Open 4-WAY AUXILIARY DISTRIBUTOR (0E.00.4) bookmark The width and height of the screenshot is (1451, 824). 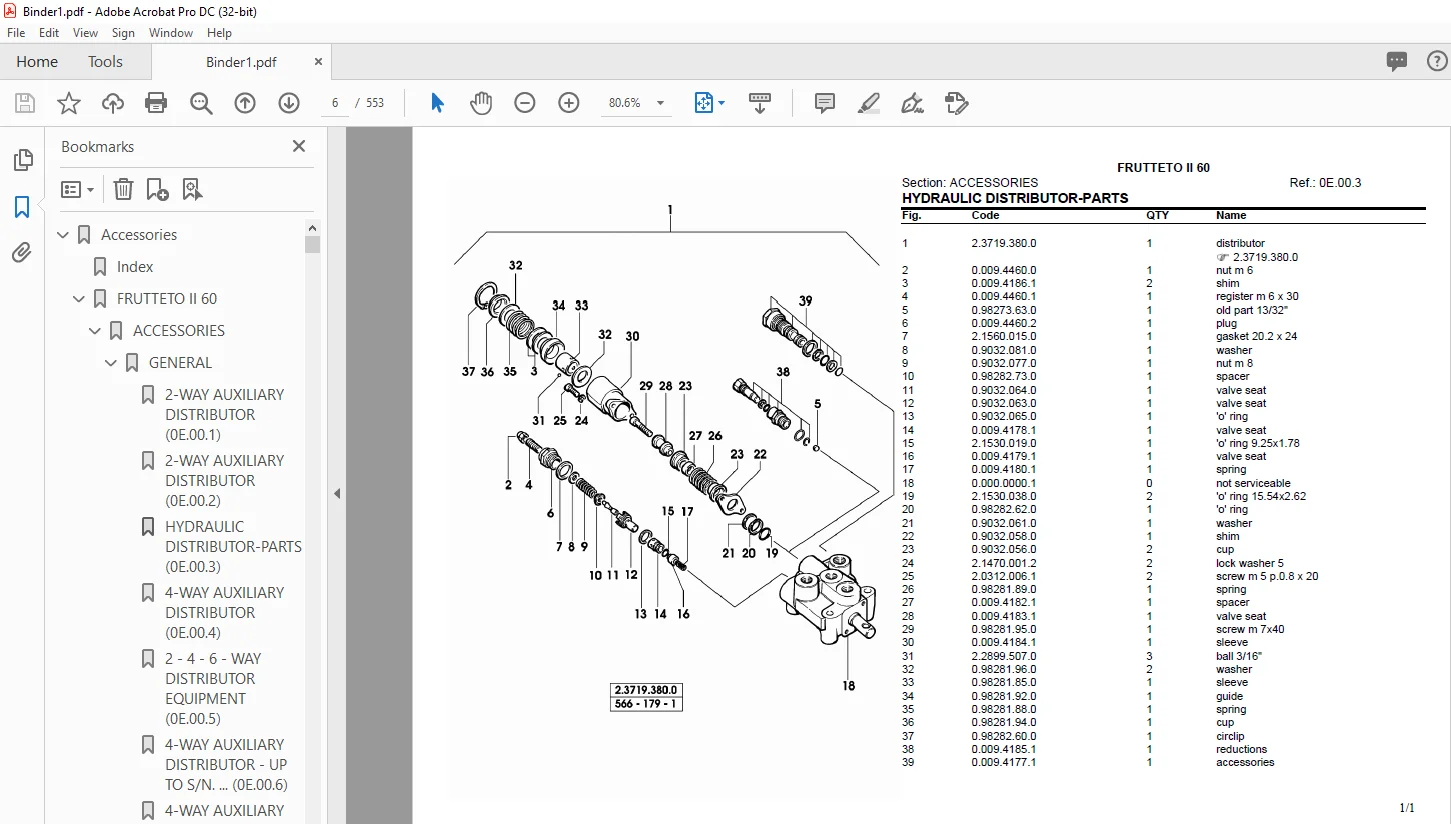point(225,613)
